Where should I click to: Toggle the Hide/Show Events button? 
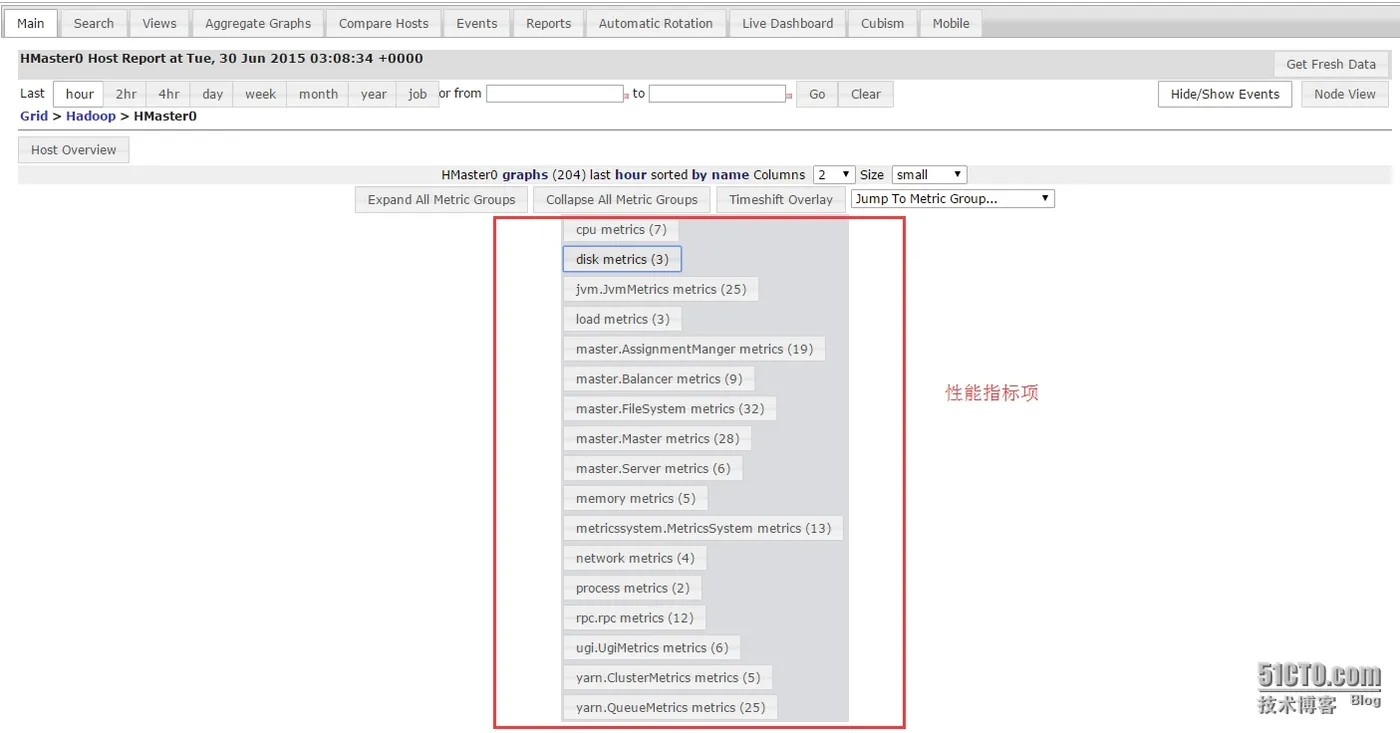tap(1225, 94)
